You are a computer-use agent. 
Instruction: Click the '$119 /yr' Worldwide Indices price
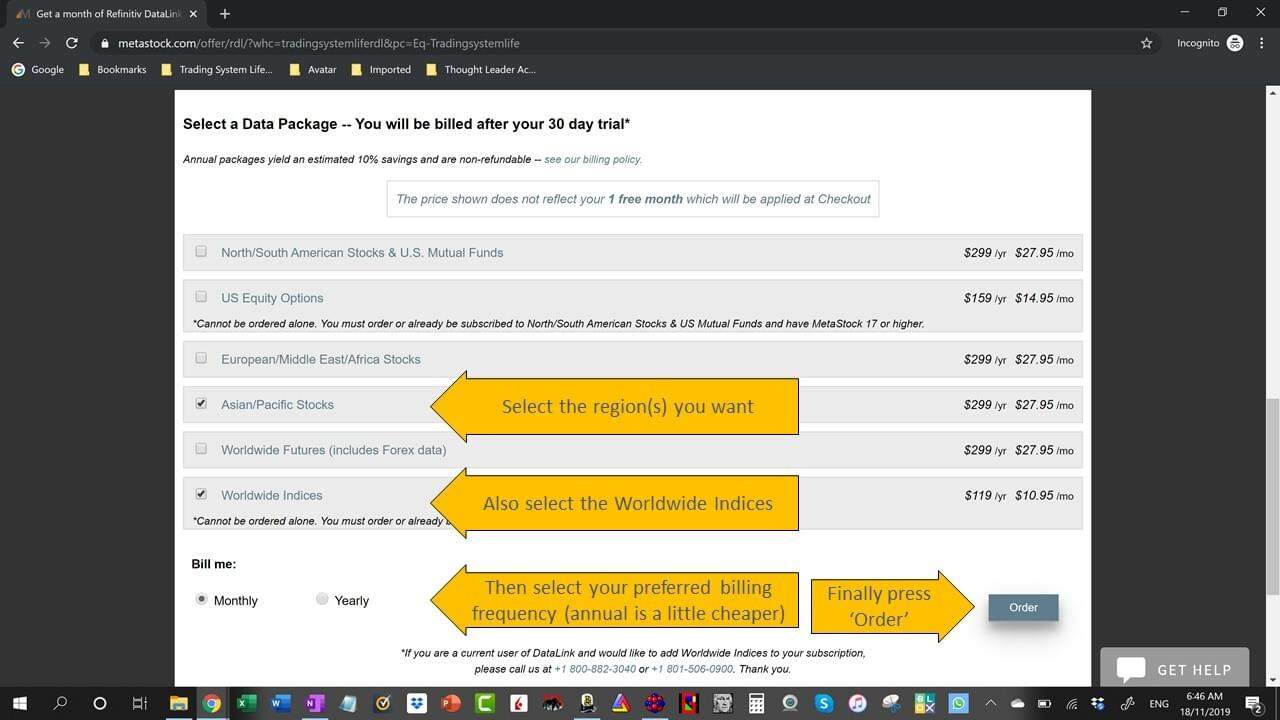point(985,495)
